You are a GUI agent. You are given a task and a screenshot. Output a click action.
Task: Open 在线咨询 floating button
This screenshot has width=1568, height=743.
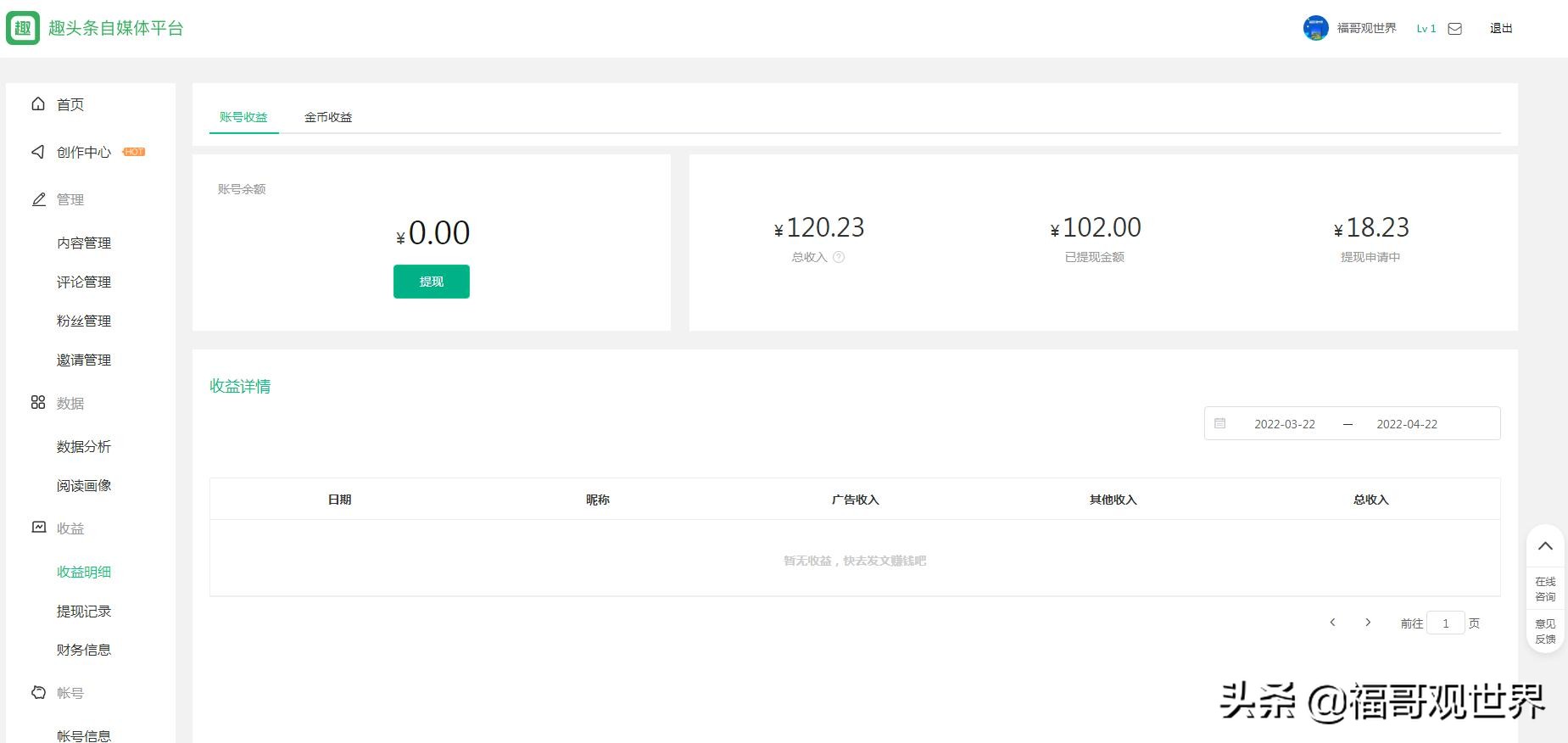[x=1545, y=589]
